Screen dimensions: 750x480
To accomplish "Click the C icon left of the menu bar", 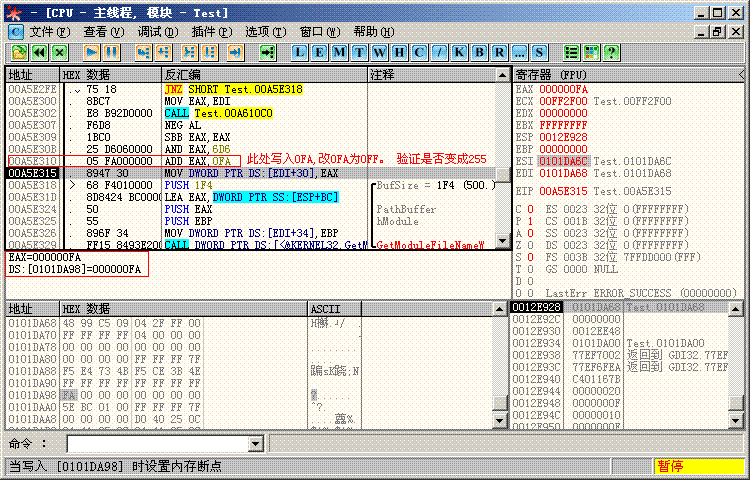I will 16,32.
